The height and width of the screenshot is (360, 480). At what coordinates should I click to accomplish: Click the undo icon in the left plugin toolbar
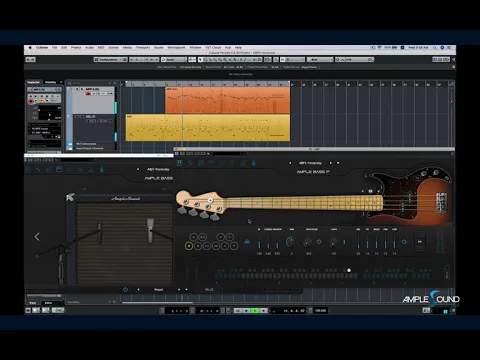click(38, 170)
